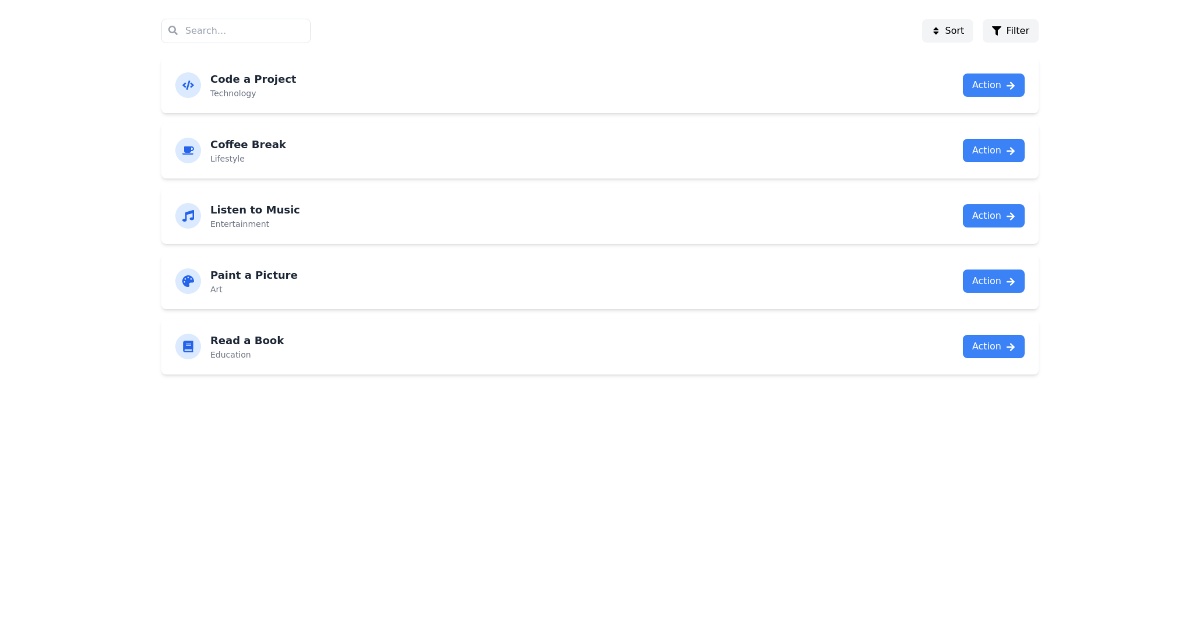Click the up-down arrows icon on Sort
The image size is (1200, 630).
click(936, 31)
